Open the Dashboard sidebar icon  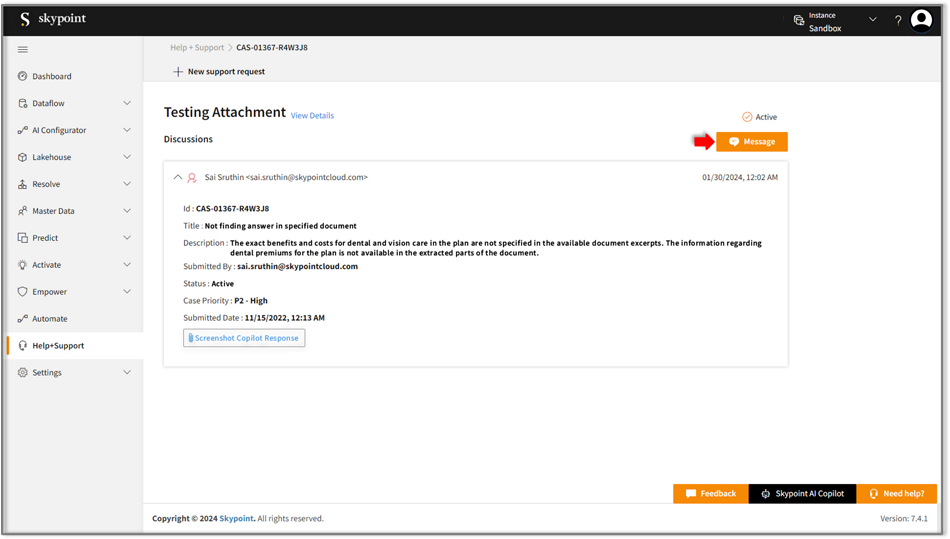[23, 76]
